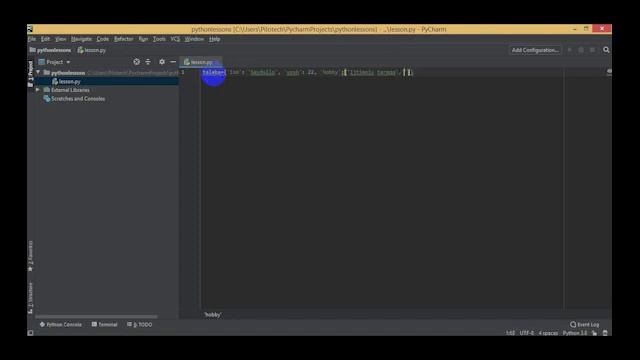The width and height of the screenshot is (640, 360).
Task: Collapse the pythonlessons root folder
Action: [38, 72]
